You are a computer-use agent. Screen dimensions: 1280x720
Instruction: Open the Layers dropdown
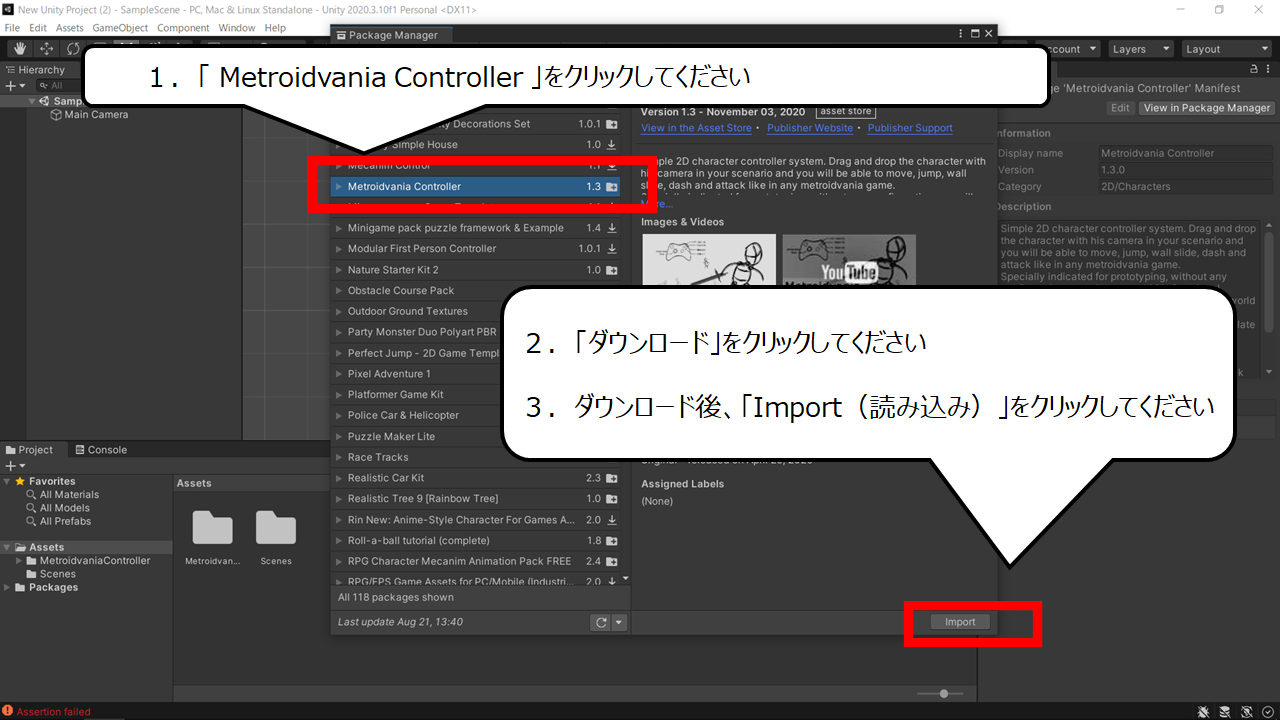1139,49
